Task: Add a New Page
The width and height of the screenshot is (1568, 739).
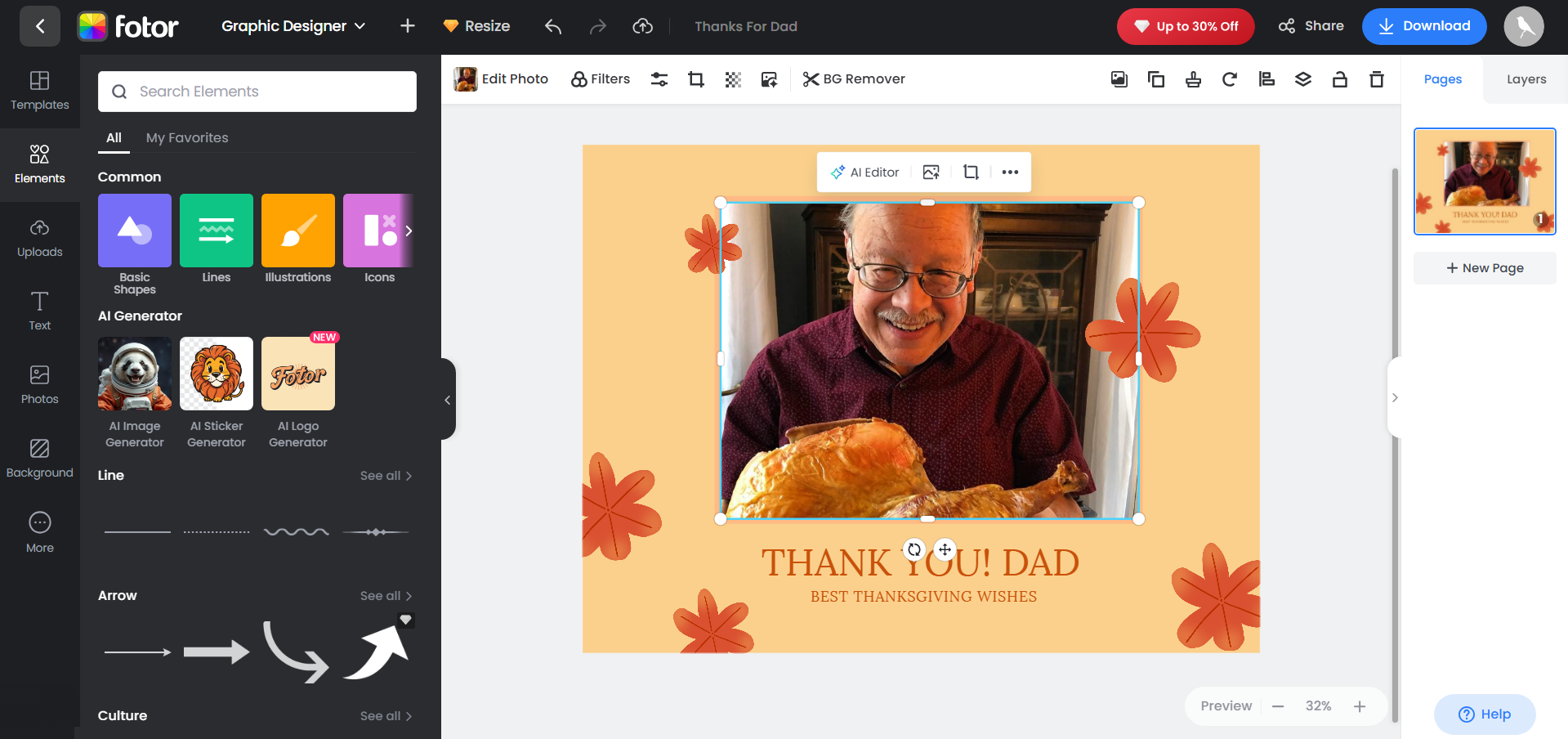Action: click(1485, 268)
